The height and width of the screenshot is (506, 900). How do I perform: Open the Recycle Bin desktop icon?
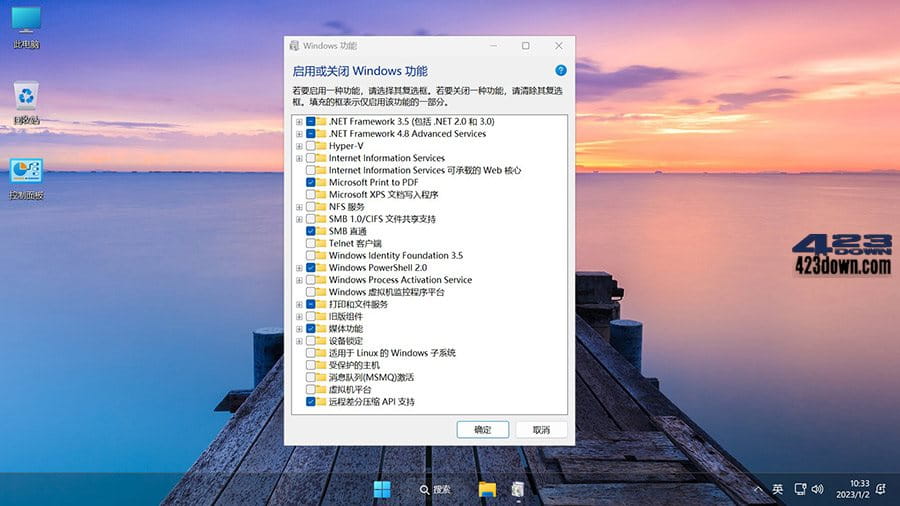tap(26, 103)
